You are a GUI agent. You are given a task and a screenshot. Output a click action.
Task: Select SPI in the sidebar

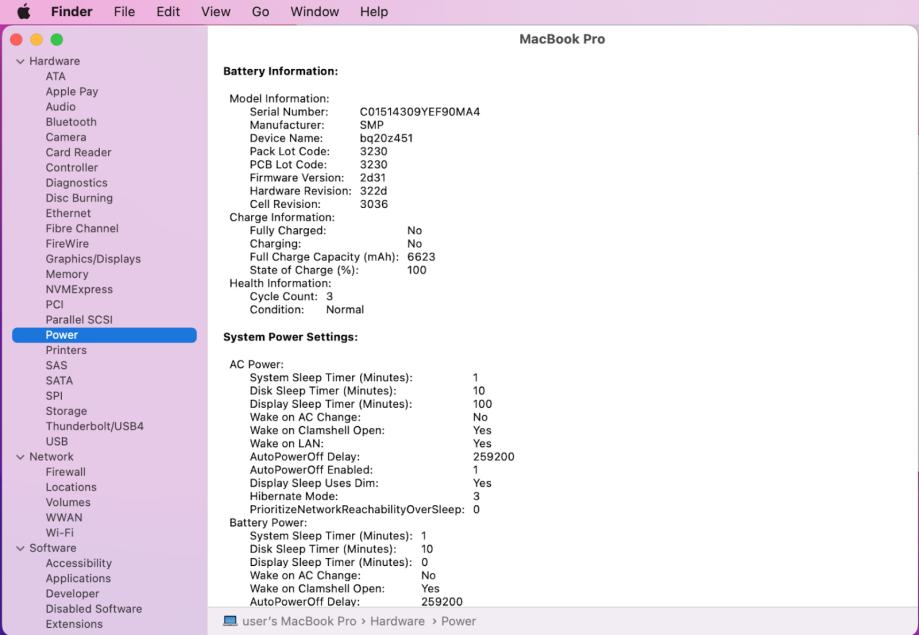pos(54,396)
